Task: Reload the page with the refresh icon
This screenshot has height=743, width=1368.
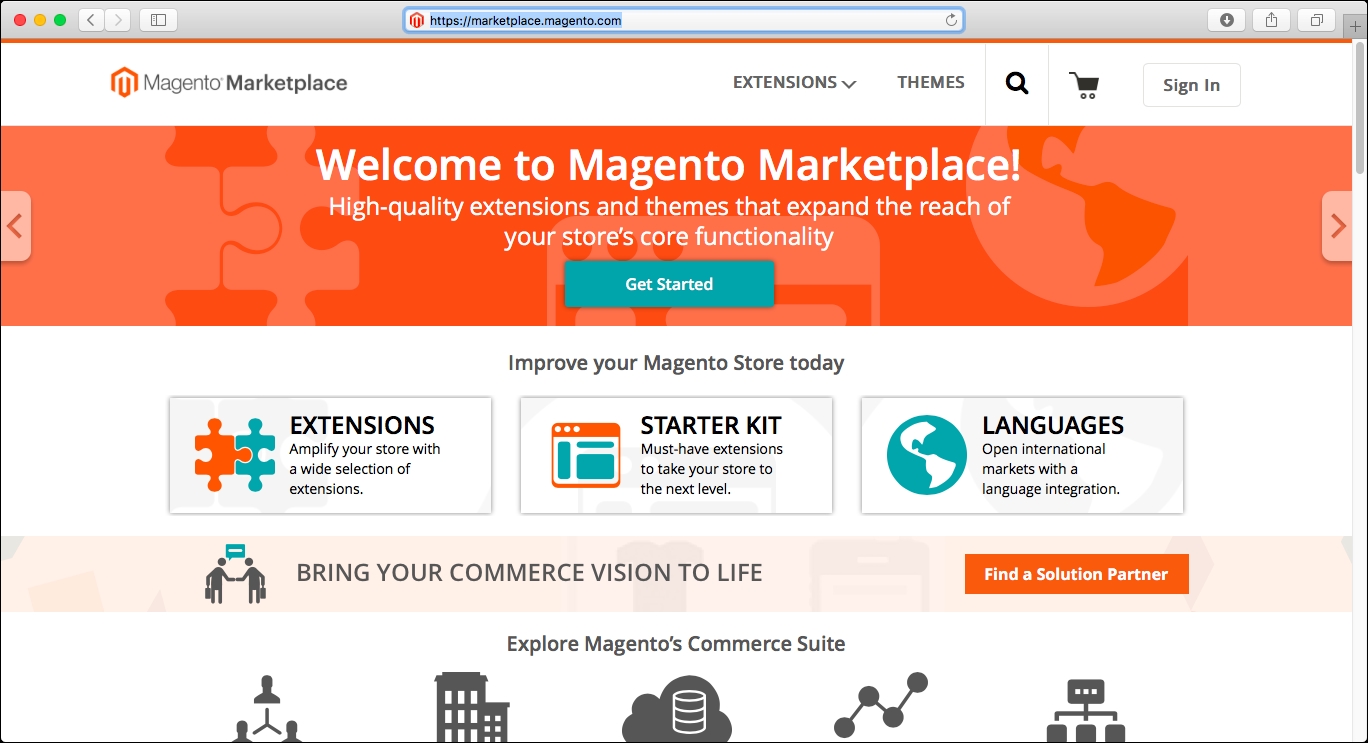Action: pos(951,20)
